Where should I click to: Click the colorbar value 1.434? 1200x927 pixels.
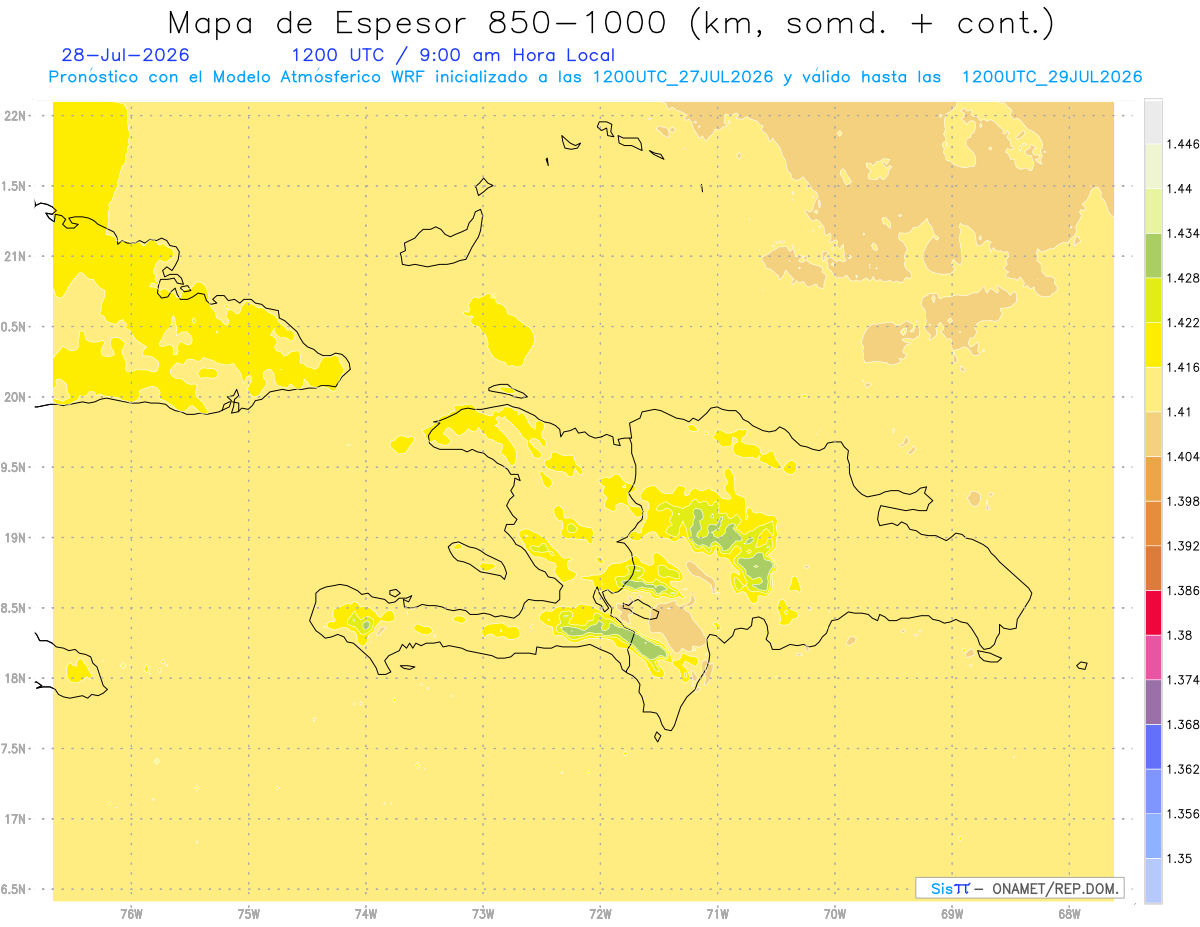(1183, 233)
